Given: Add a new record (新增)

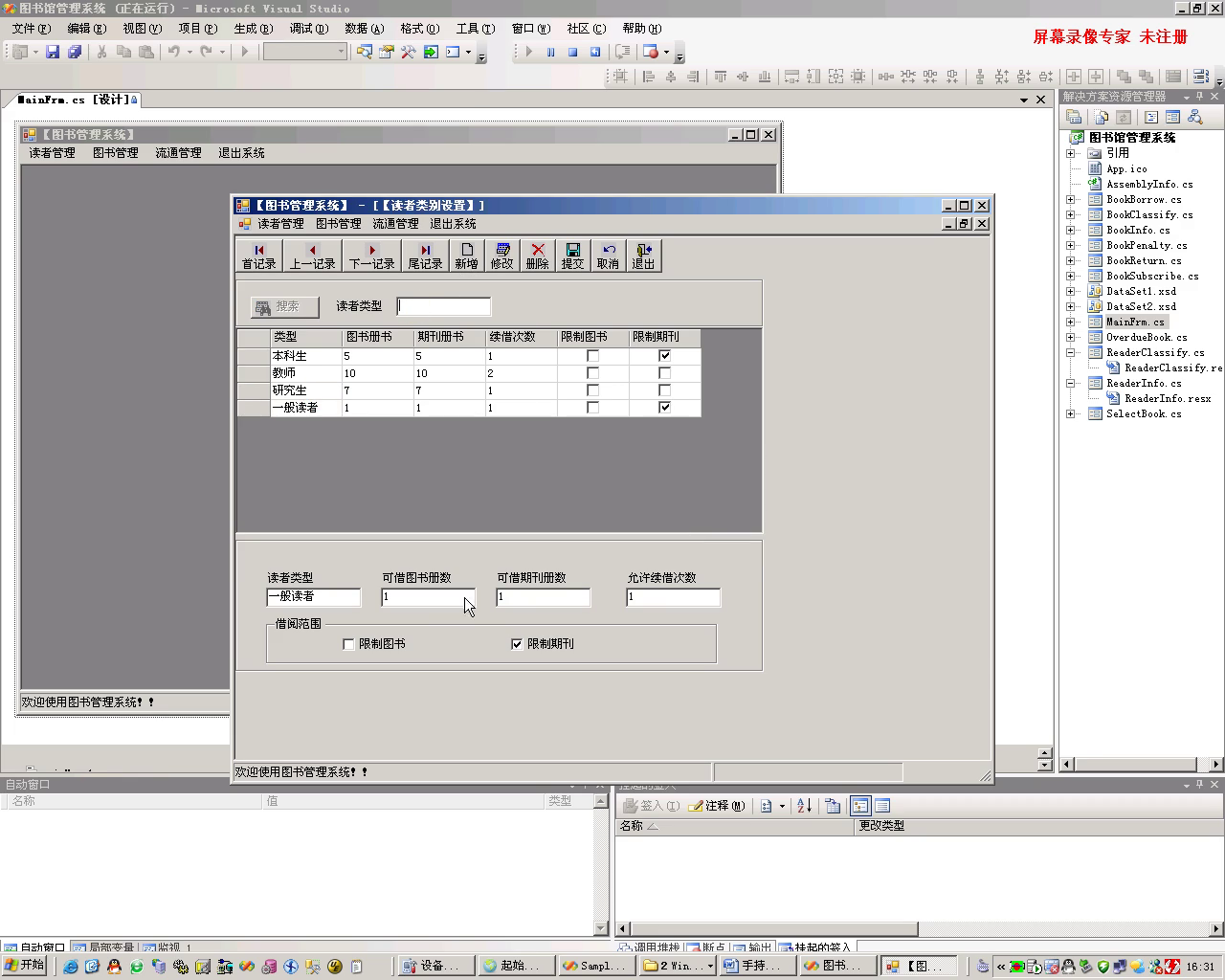Looking at the screenshot, I should click(466, 256).
